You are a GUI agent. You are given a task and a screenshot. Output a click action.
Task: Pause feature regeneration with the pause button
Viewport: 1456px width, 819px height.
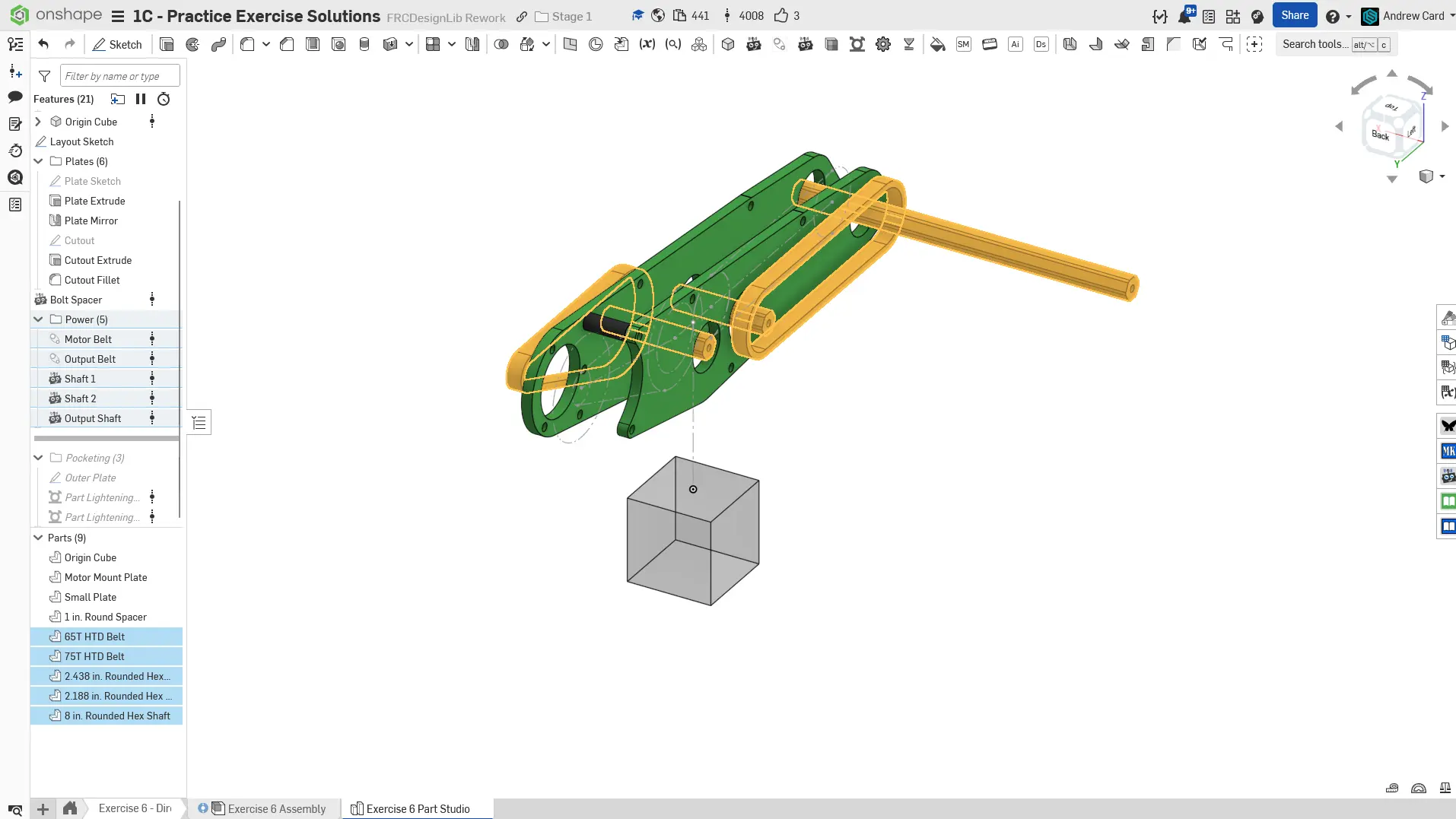[141, 99]
